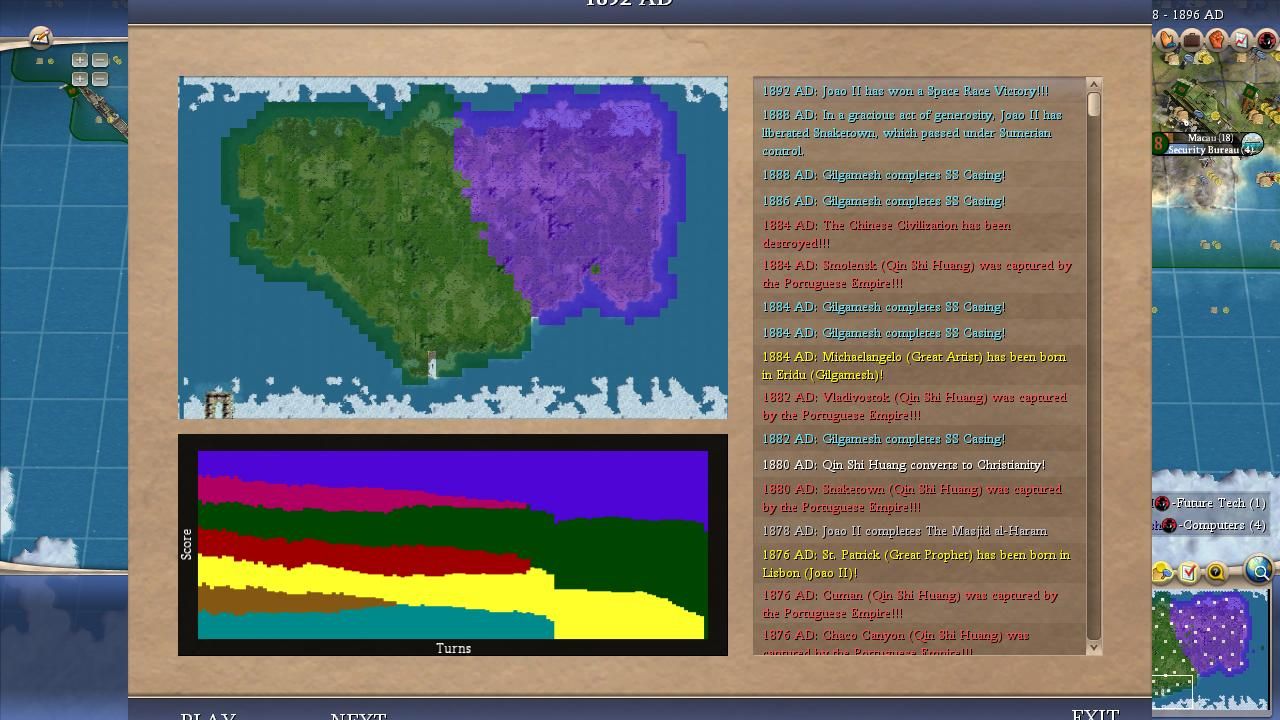Image resolution: width=1280 pixels, height=720 pixels.
Task: Click the Computers spy icon
Action: (1169, 526)
